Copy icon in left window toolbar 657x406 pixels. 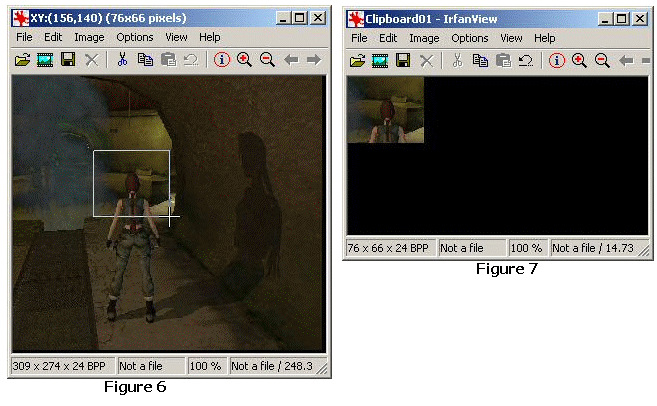[x=145, y=59]
